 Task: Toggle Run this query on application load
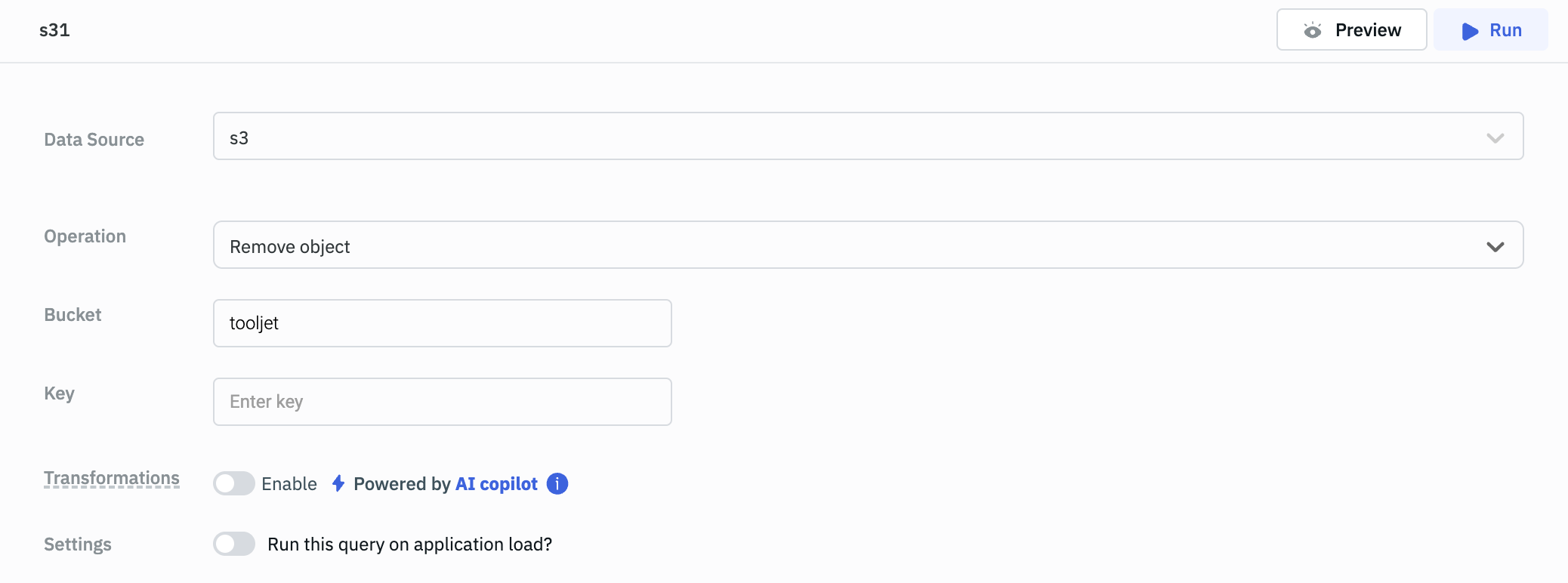[234, 544]
